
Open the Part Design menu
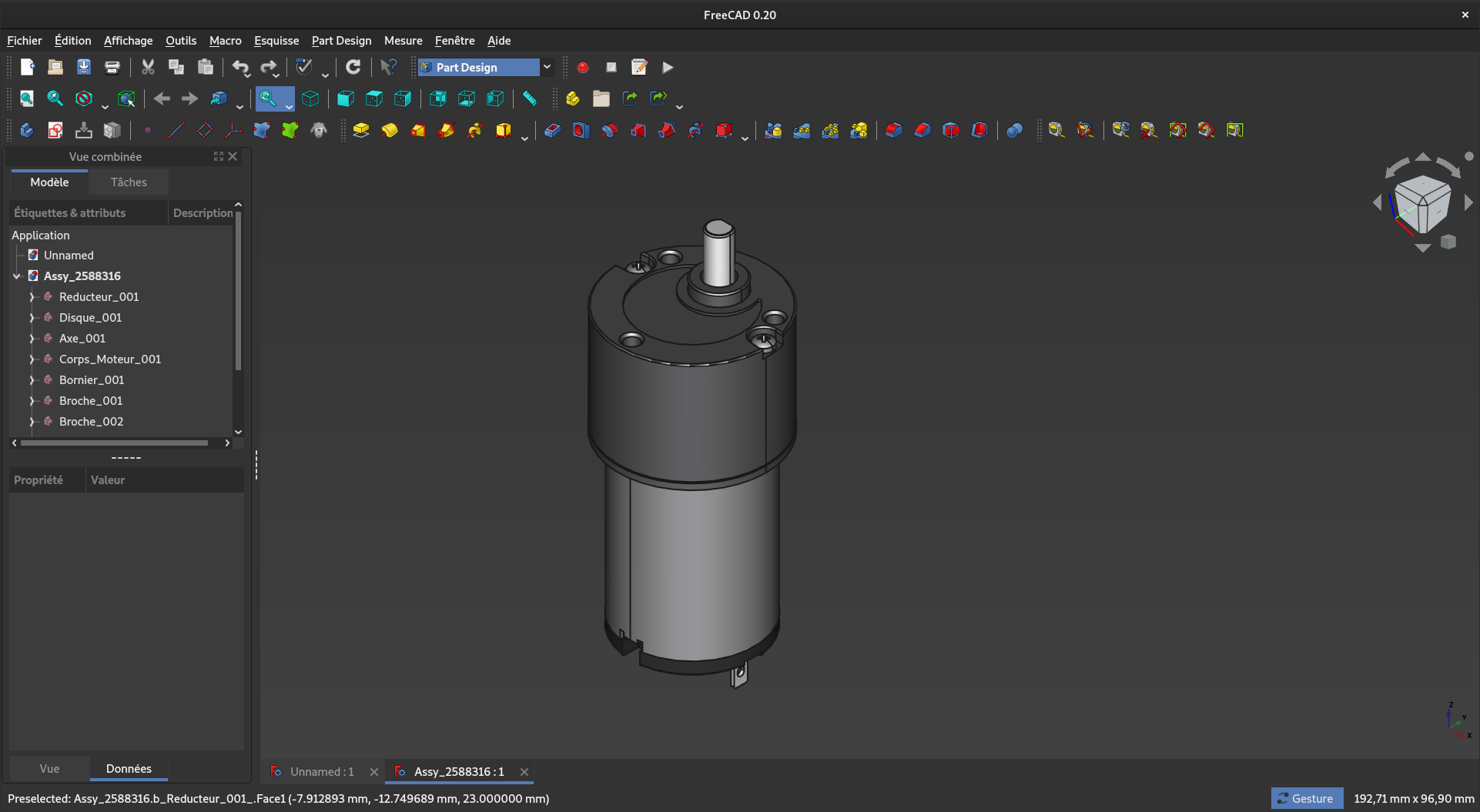(341, 41)
